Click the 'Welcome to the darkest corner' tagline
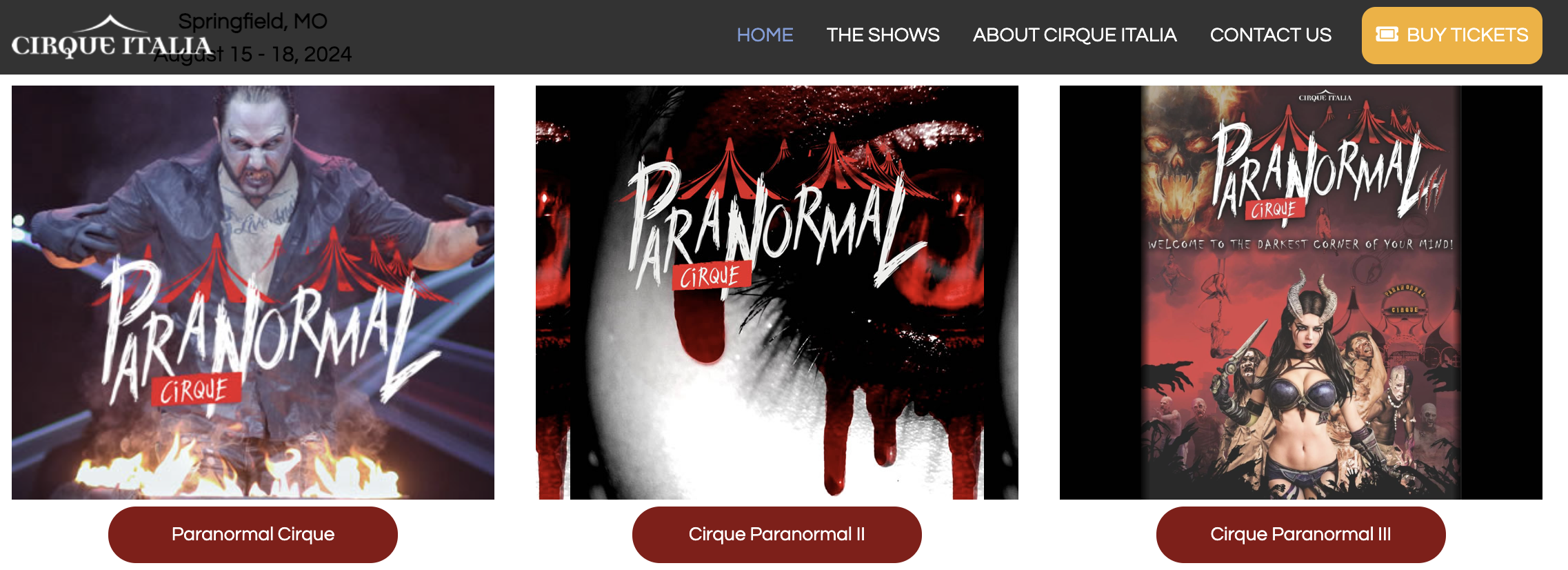 click(1300, 244)
